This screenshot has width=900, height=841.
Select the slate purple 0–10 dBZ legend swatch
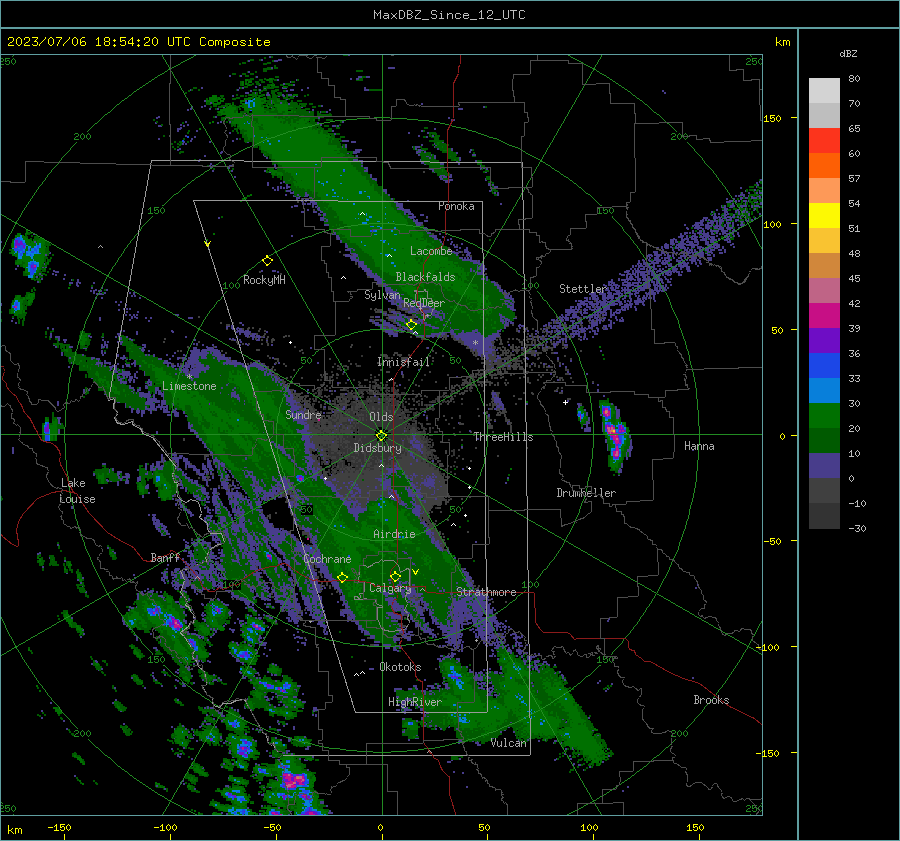(x=824, y=466)
